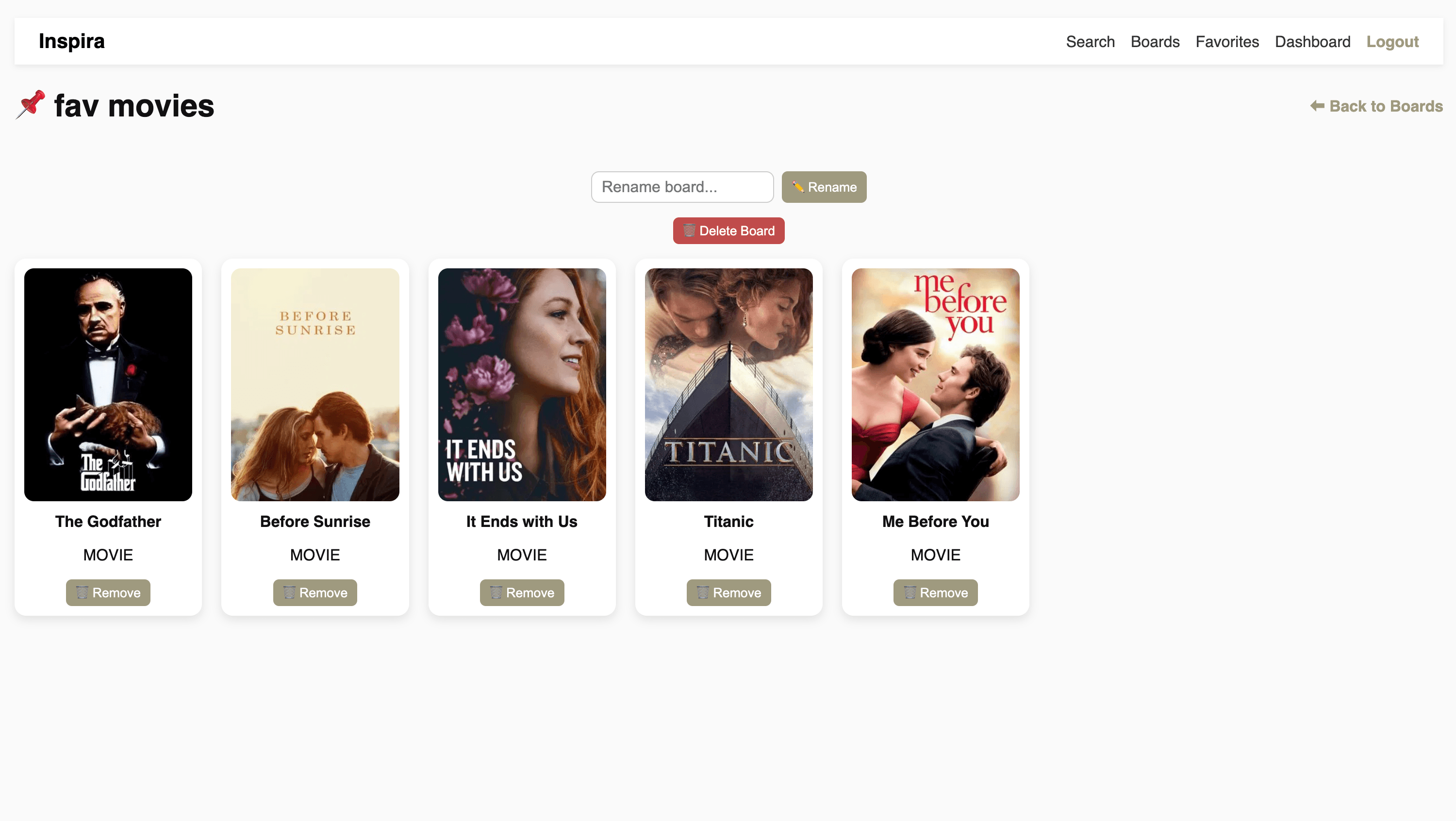Click trash icon on Me Before You Remove button

click(910, 592)
